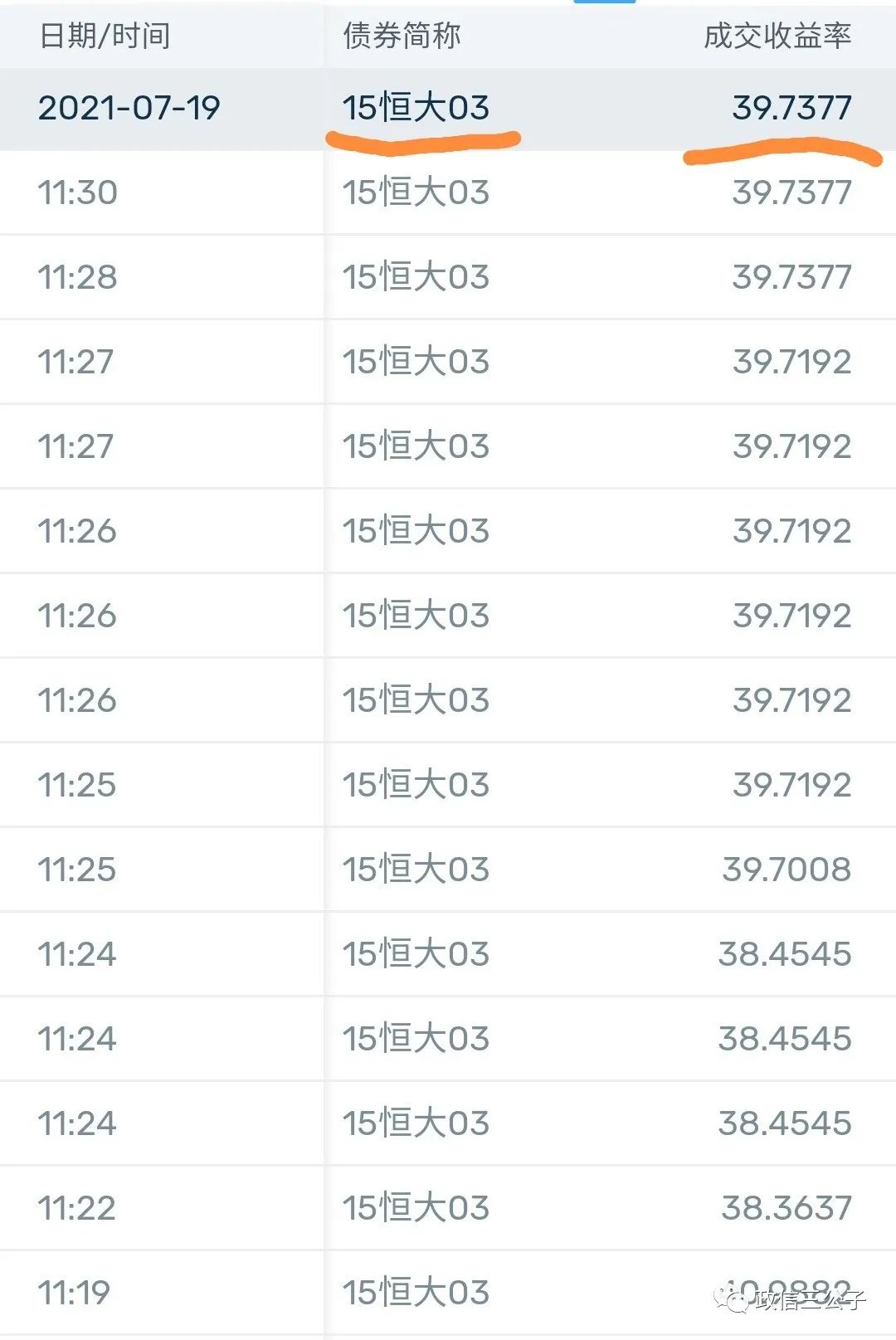
Task: Click yield 39.7377 in the 11:28 row
Action: [791, 277]
